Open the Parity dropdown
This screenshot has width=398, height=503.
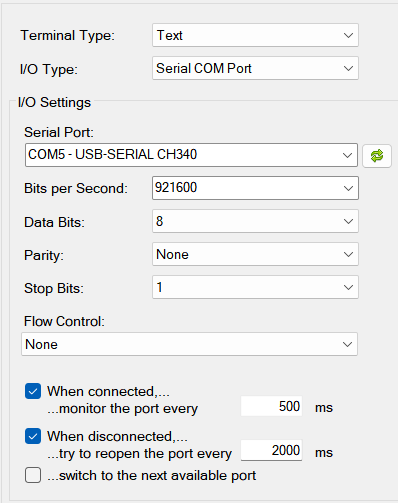click(255, 254)
